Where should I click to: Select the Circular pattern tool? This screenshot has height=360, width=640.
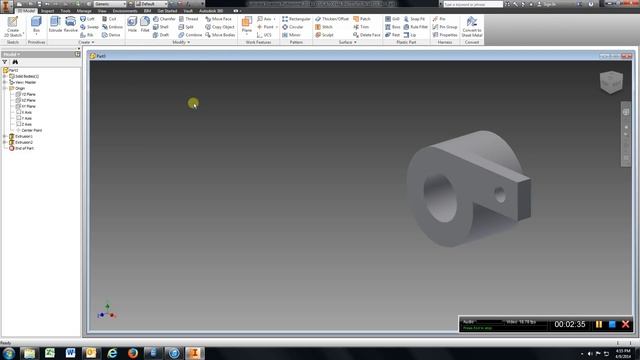point(293,27)
